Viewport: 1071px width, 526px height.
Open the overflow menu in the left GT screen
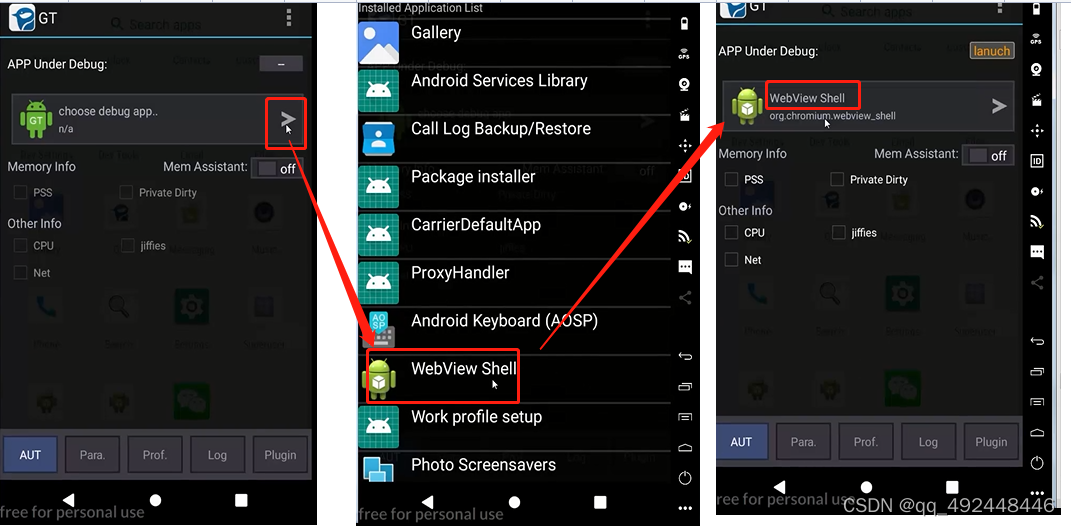(289, 18)
